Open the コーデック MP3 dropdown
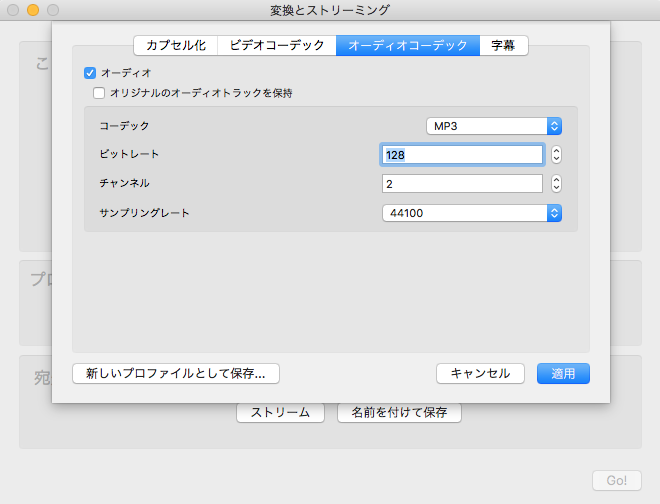Screen dimensions: 660x504 (493, 126)
